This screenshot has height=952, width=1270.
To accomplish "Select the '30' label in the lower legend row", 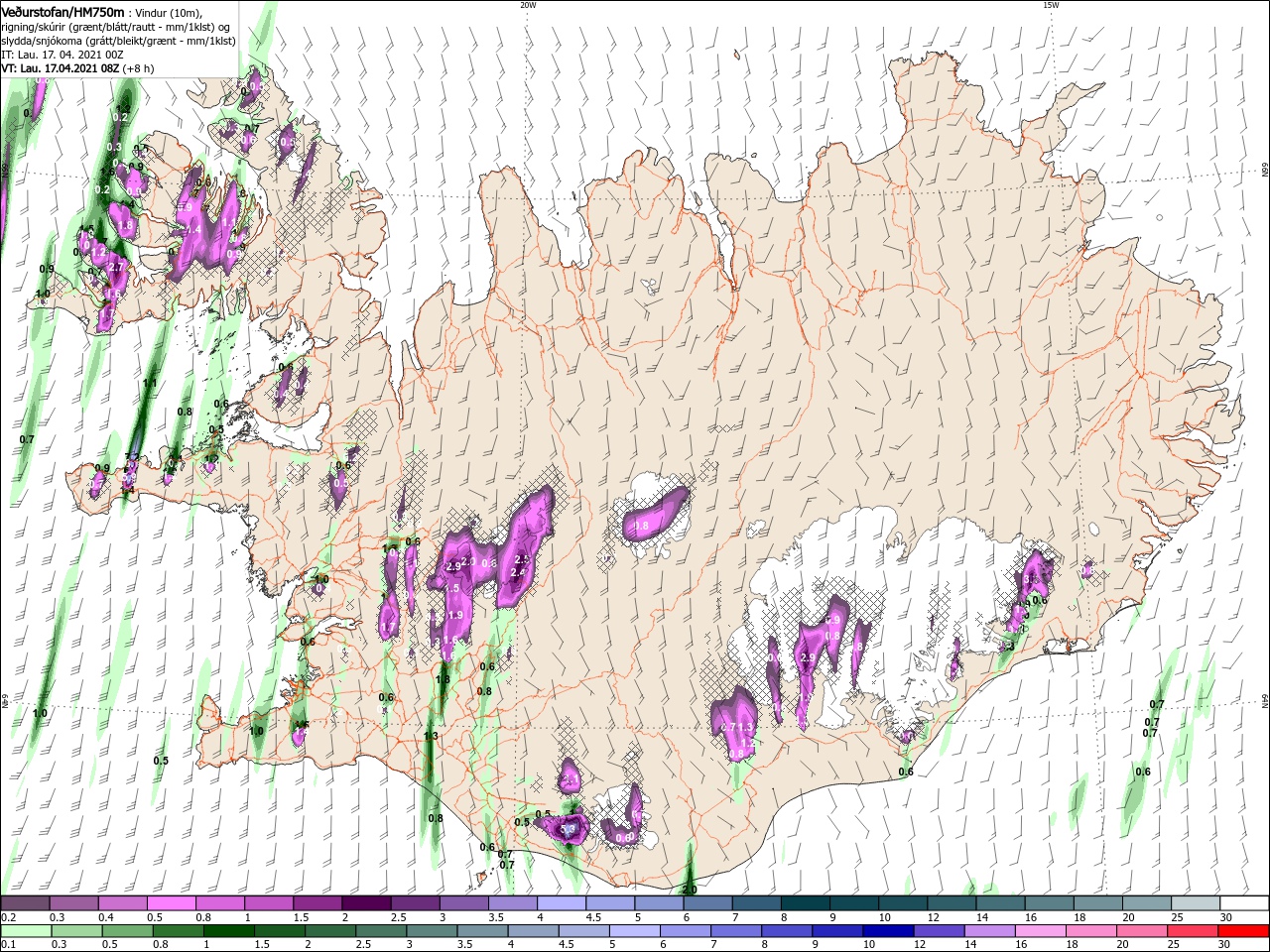I will [1226, 945].
